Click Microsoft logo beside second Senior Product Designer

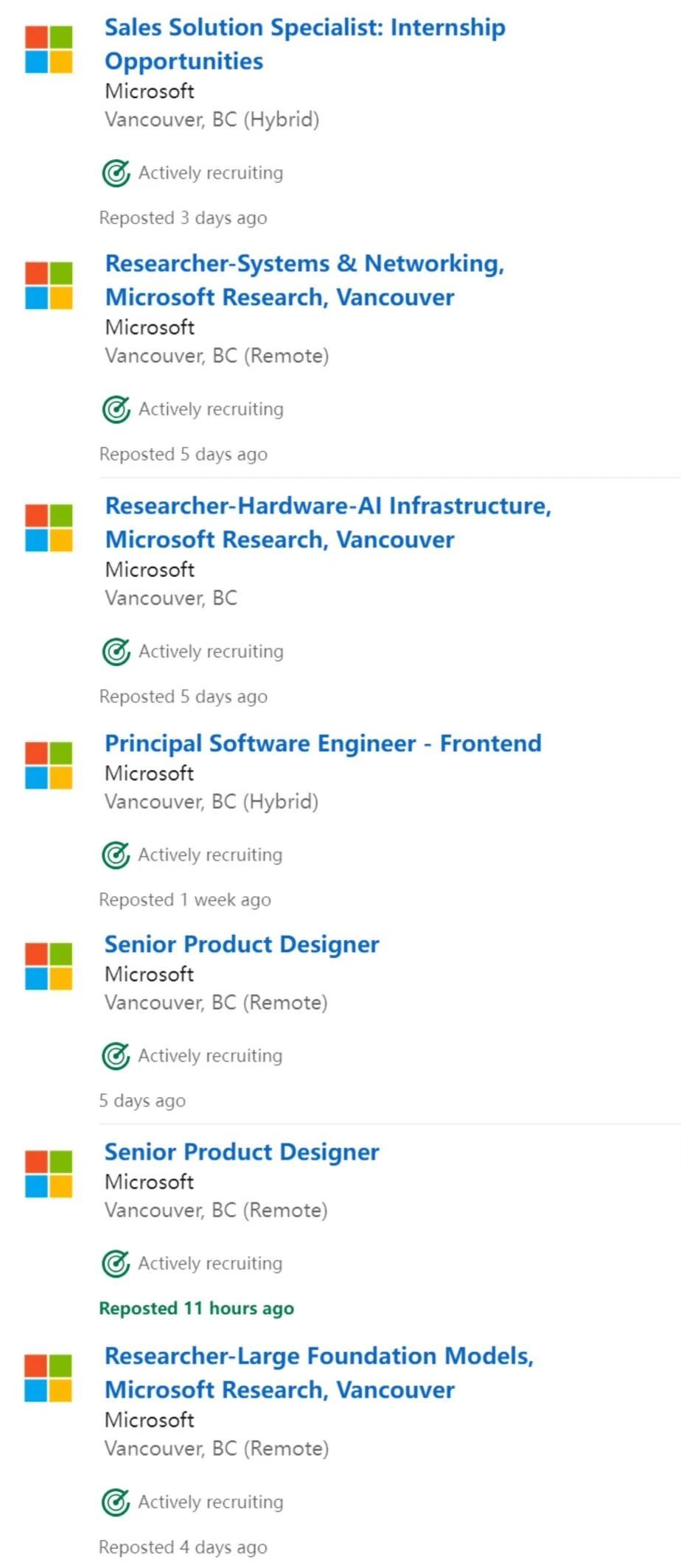(49, 1174)
